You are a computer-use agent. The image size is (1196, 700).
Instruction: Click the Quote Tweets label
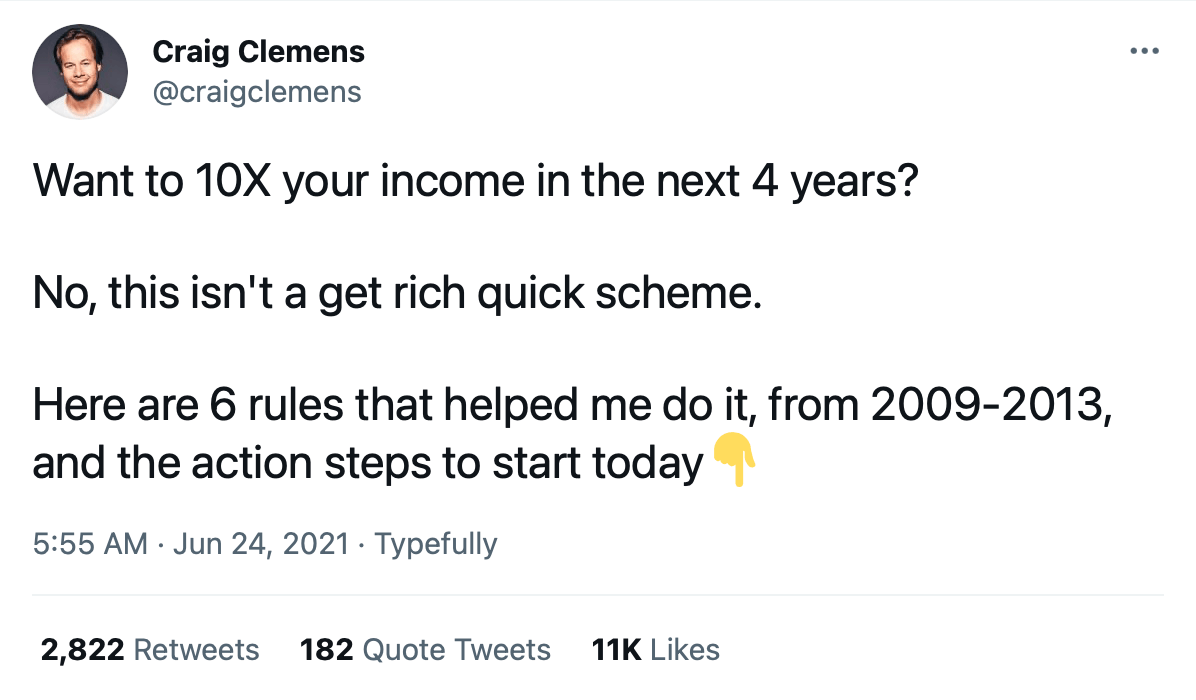coord(456,650)
